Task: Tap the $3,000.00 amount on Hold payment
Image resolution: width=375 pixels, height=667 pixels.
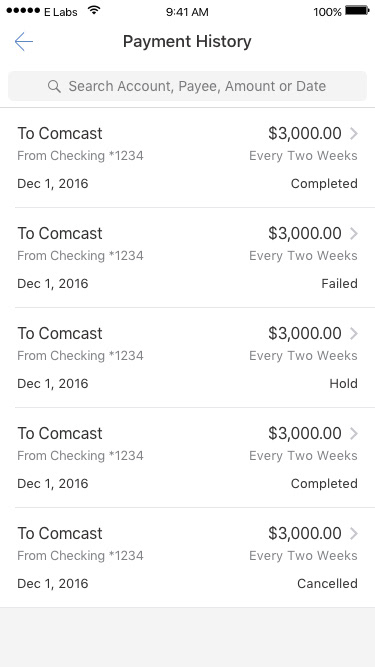Action: [x=304, y=334]
